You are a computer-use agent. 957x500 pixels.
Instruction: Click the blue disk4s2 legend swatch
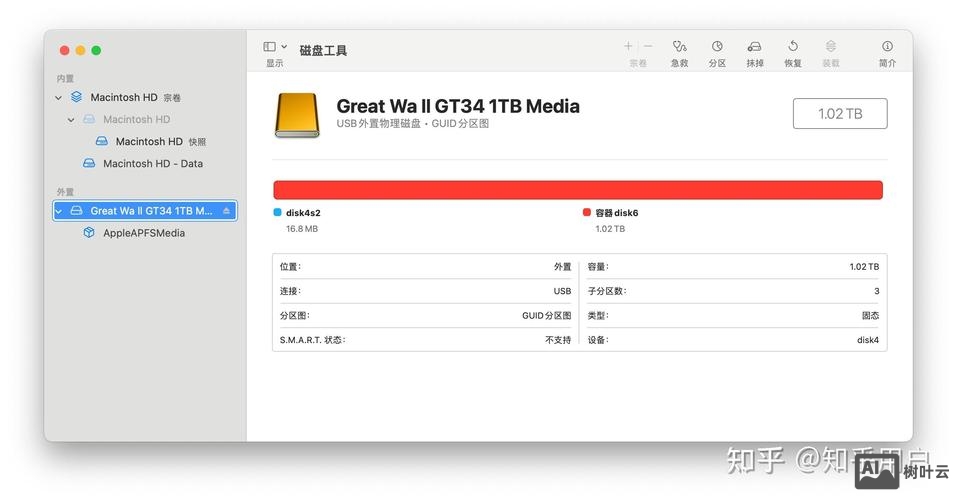click(x=278, y=212)
